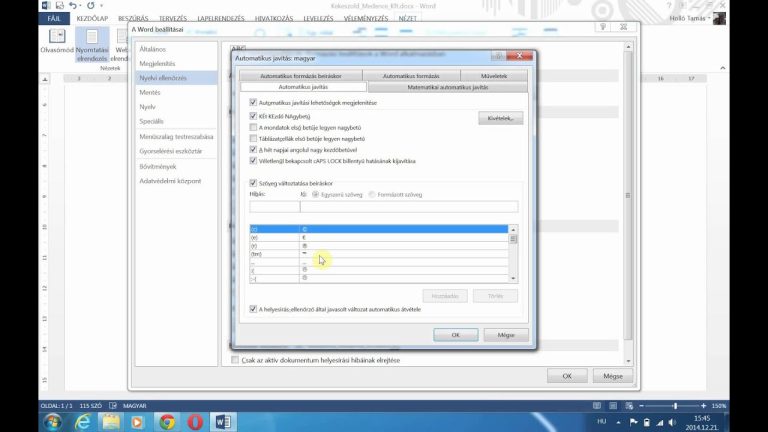The image size is (768, 432).
Task: Switch to the VÉLEMÉNYEZÉS ribbon tab
Action: [366, 18]
